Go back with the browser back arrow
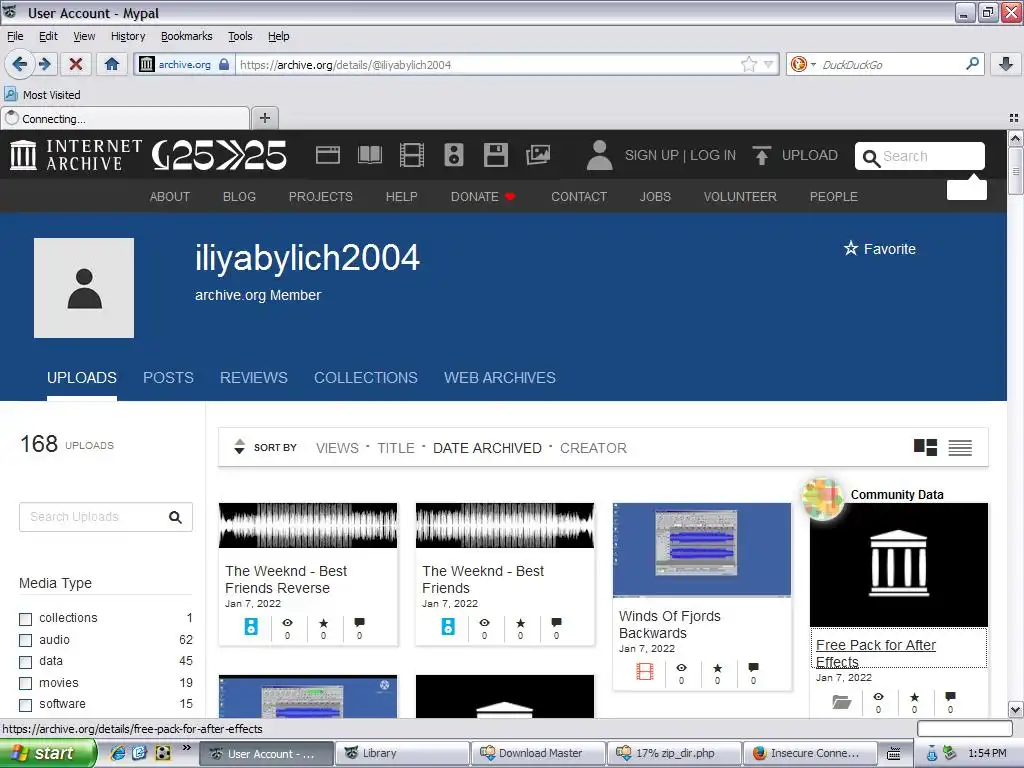 click(19, 64)
